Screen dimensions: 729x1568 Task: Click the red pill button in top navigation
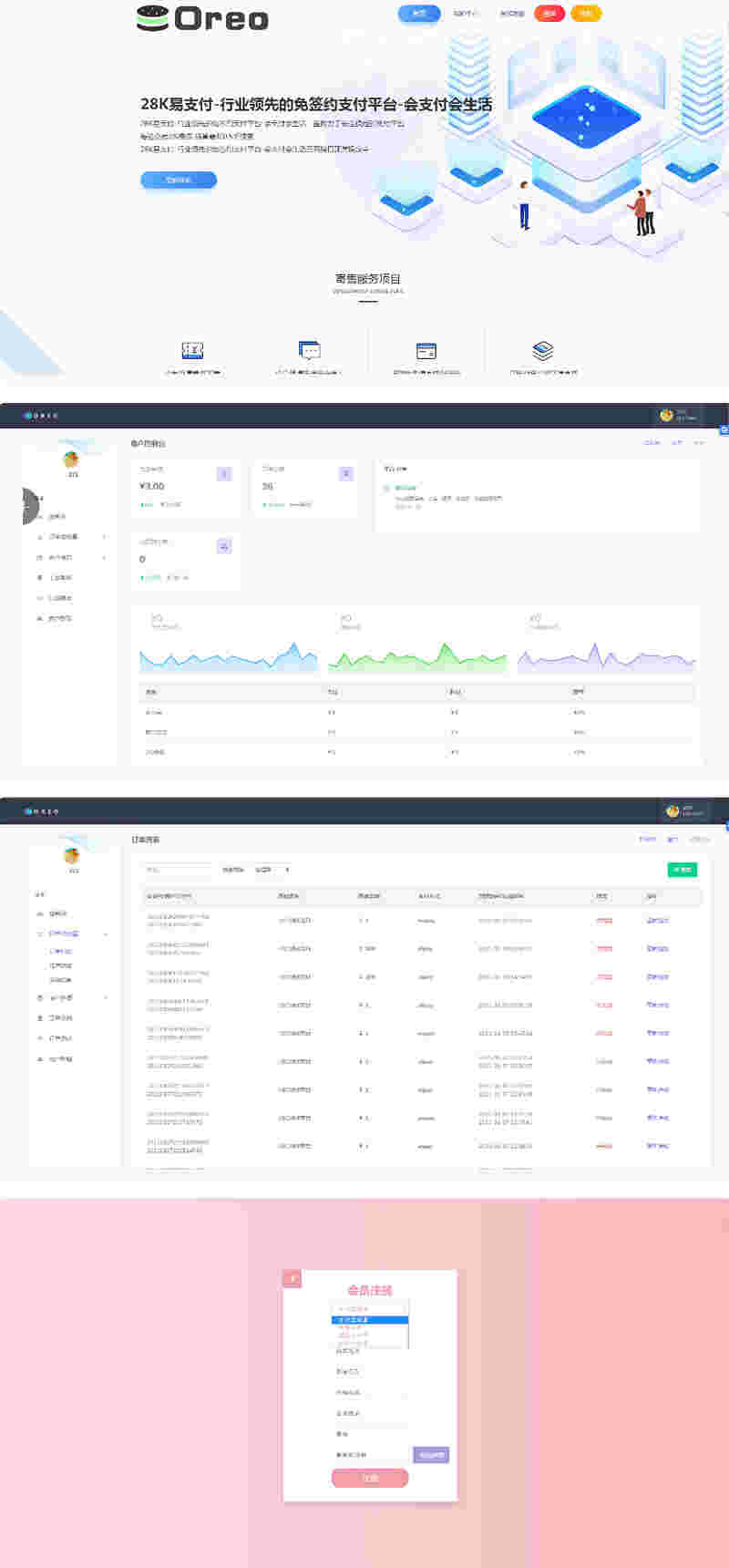pos(549,14)
